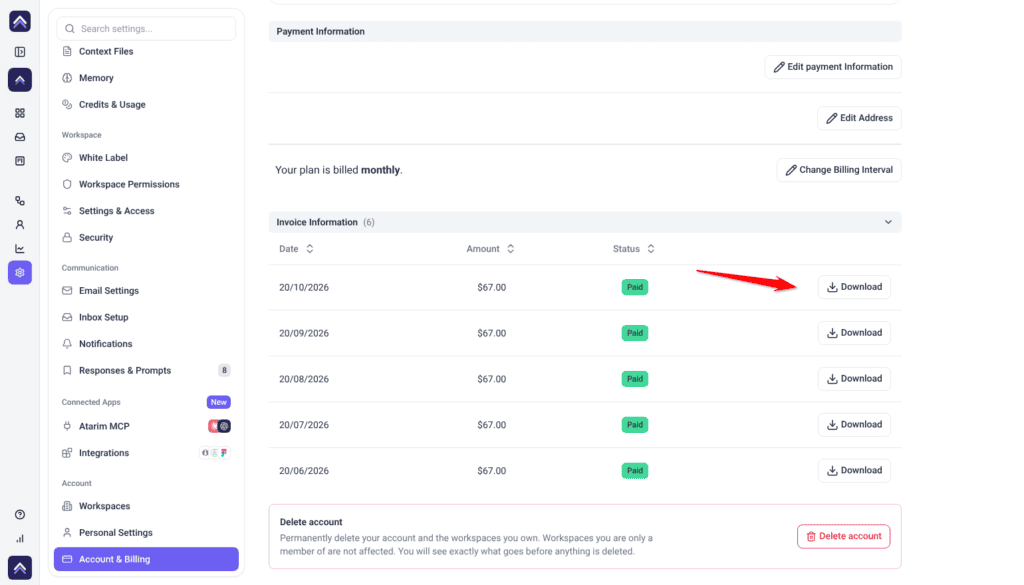Click Paid status of 20/10/2026 invoice
The width and height of the screenshot is (1024, 585).
pyautogui.click(x=635, y=287)
